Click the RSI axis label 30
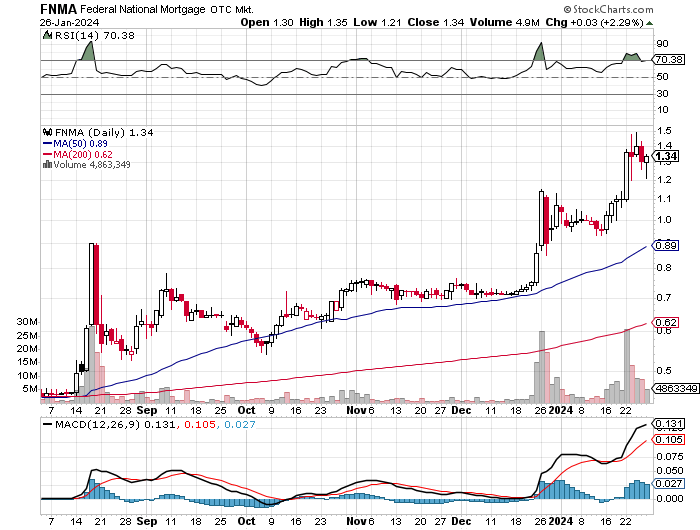This screenshot has width=700, height=530. tap(662, 94)
